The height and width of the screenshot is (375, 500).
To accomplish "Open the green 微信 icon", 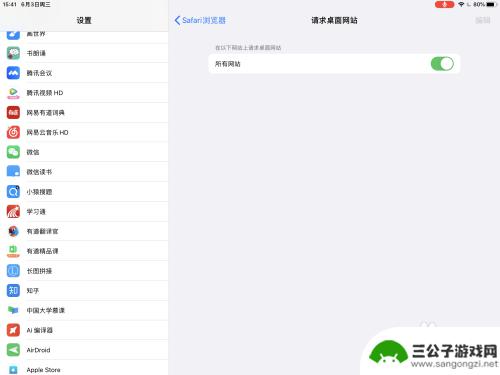I will point(13,152).
